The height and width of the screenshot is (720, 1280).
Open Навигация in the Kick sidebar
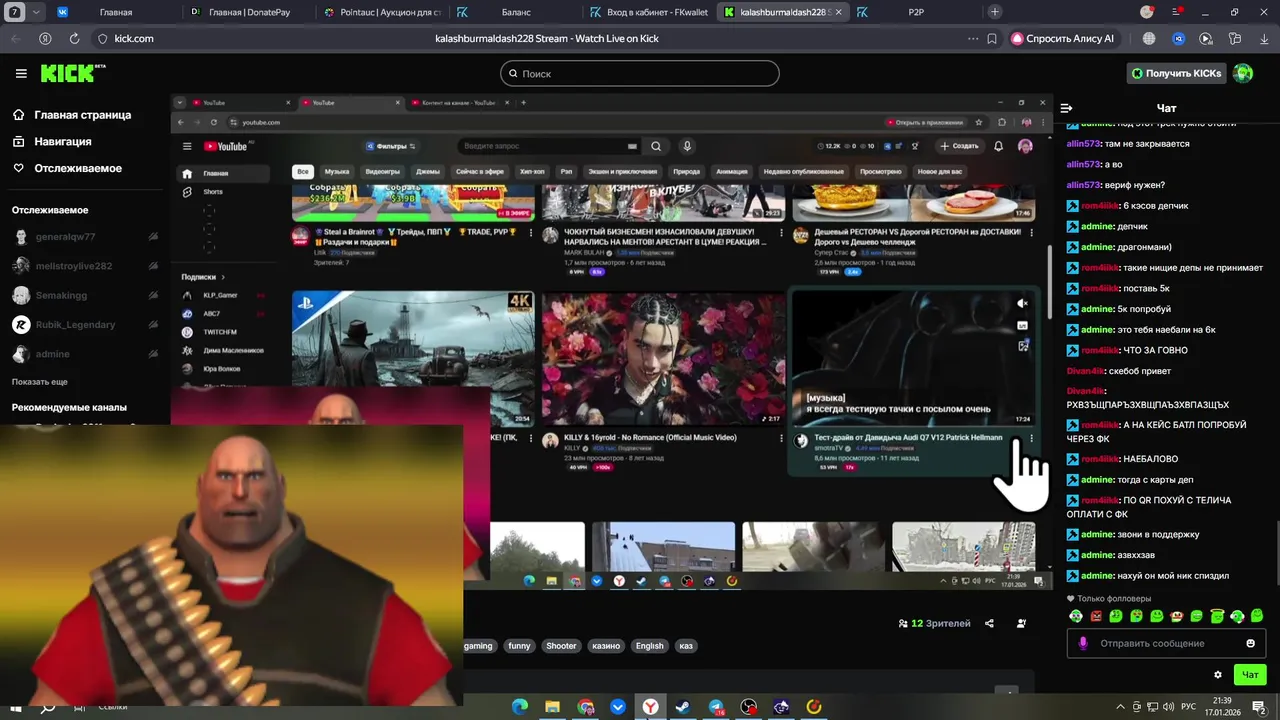(x=52, y=142)
